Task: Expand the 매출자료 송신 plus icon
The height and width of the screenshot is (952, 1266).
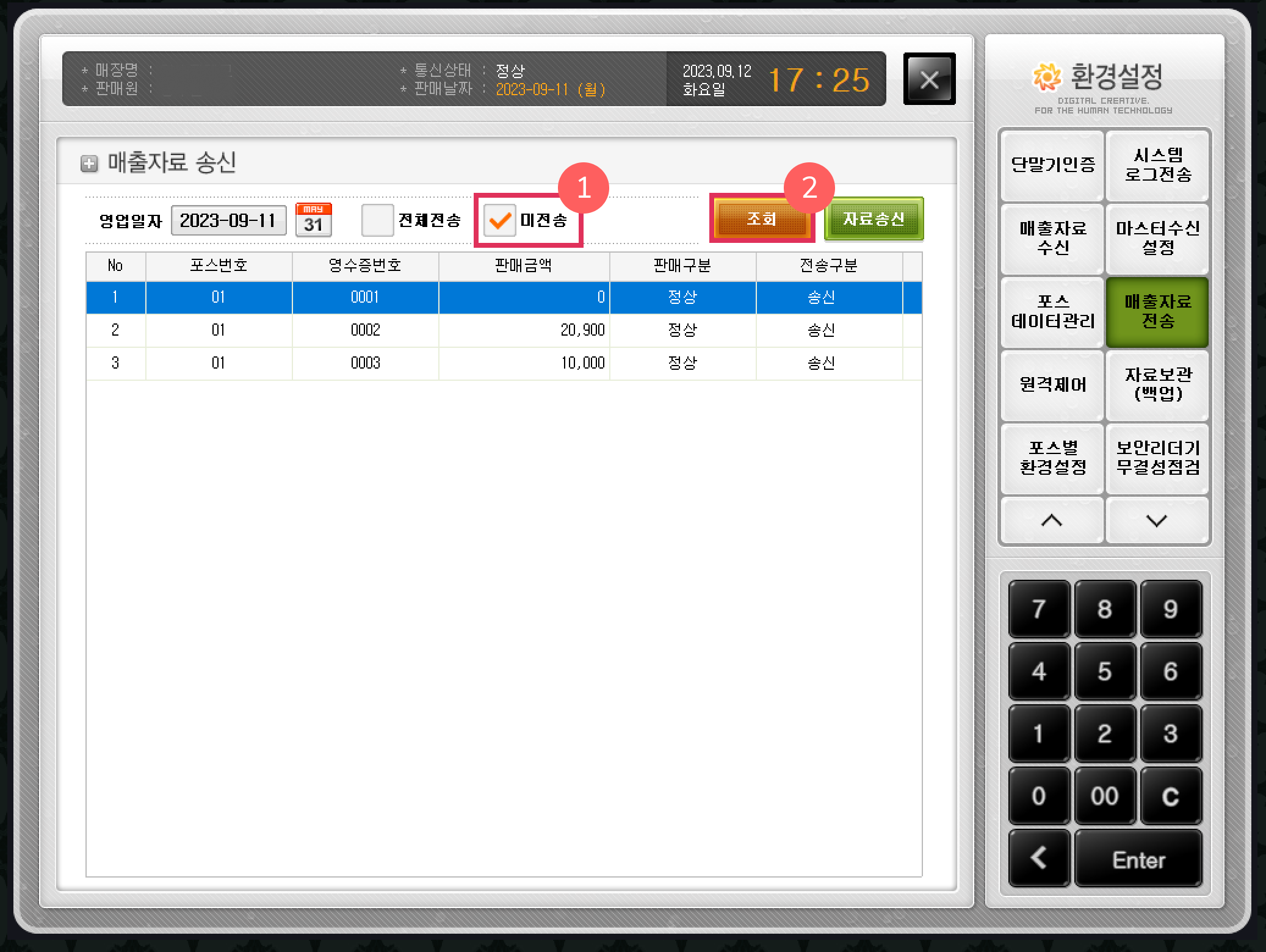Action: (x=89, y=164)
